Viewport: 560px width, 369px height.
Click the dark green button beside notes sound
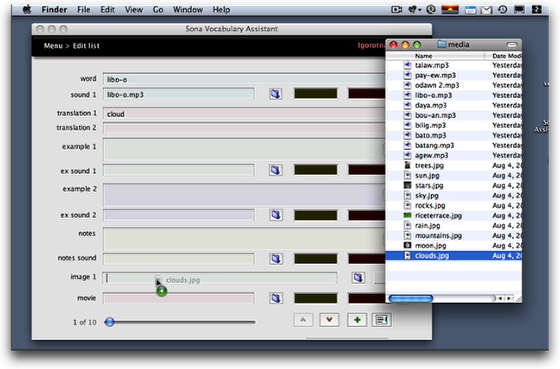316,259
